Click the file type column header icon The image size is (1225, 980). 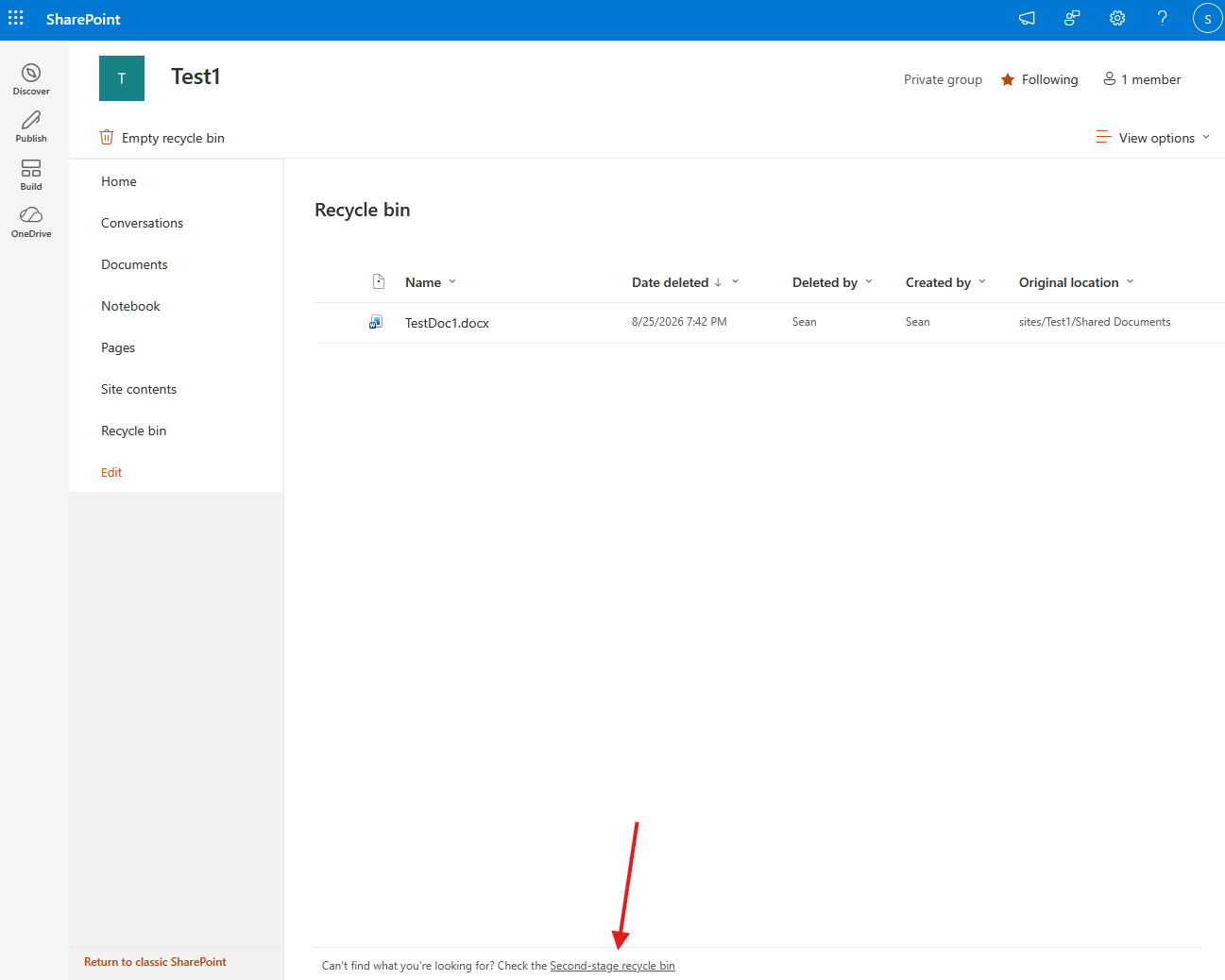pyautogui.click(x=379, y=281)
